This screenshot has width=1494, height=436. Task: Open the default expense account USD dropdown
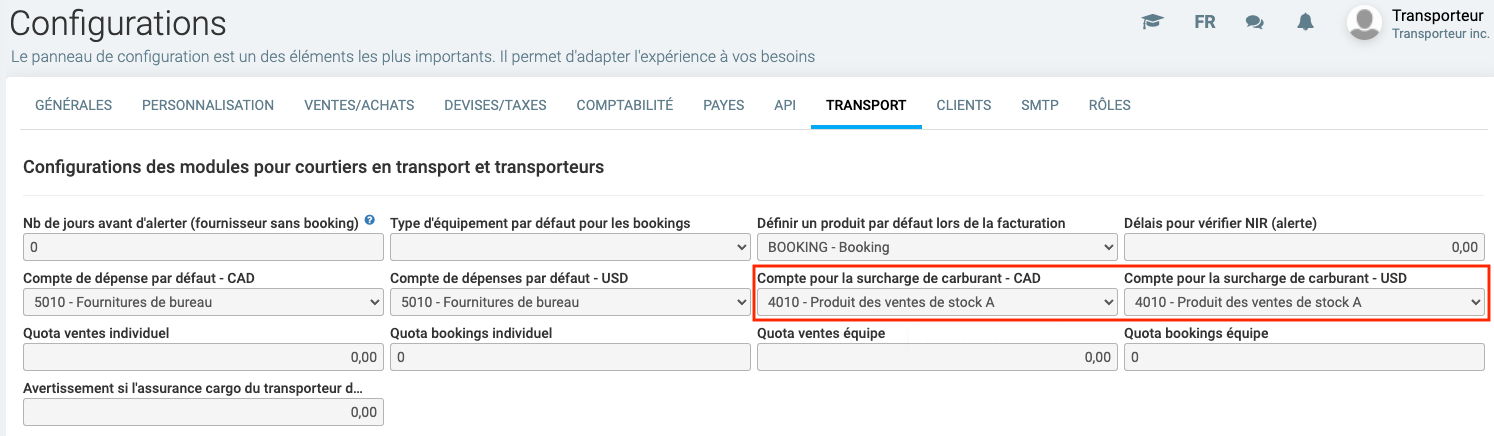[x=570, y=301]
